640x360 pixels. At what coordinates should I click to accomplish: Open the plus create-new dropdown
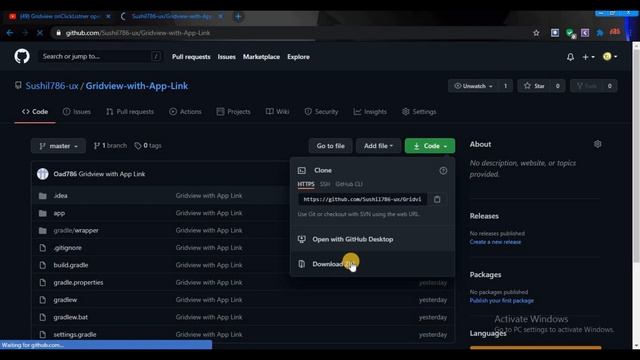588,57
